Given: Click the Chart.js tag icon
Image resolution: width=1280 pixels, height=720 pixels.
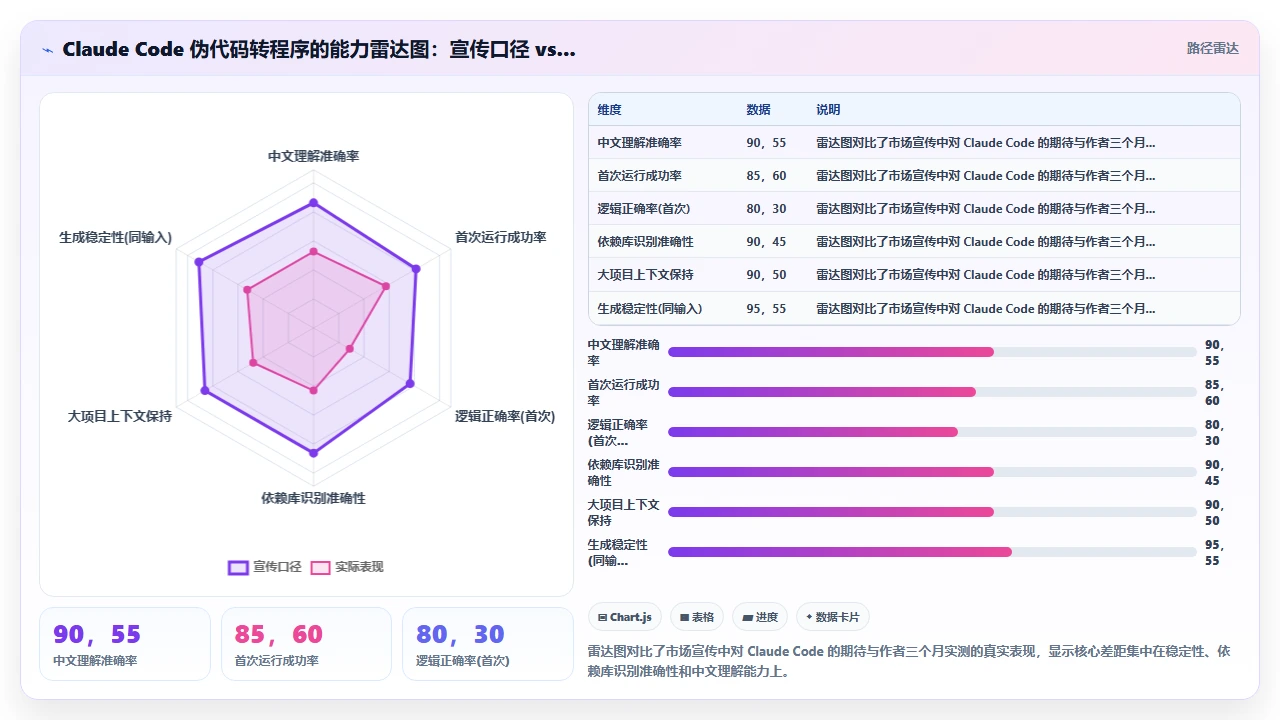Looking at the screenshot, I should click(602, 617).
